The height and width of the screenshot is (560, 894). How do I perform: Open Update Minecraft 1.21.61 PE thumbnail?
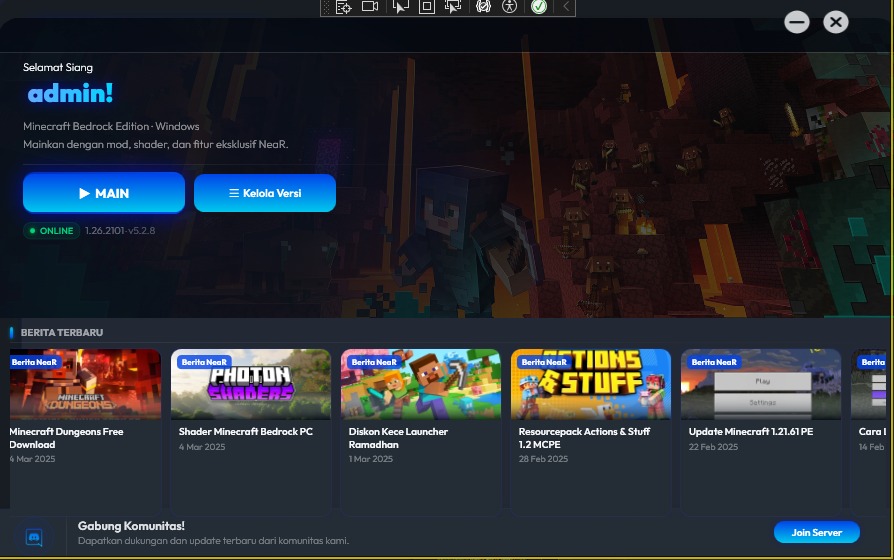(761, 384)
